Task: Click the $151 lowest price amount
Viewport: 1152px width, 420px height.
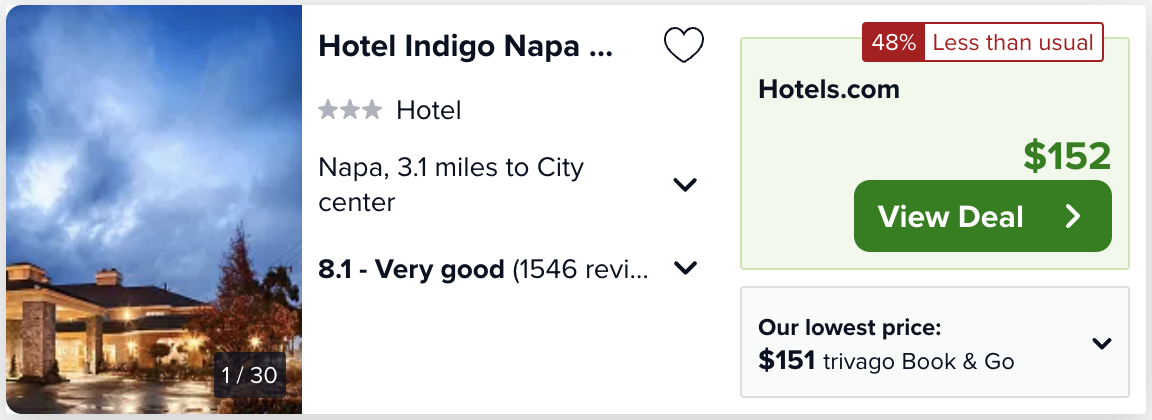Action: pos(787,361)
